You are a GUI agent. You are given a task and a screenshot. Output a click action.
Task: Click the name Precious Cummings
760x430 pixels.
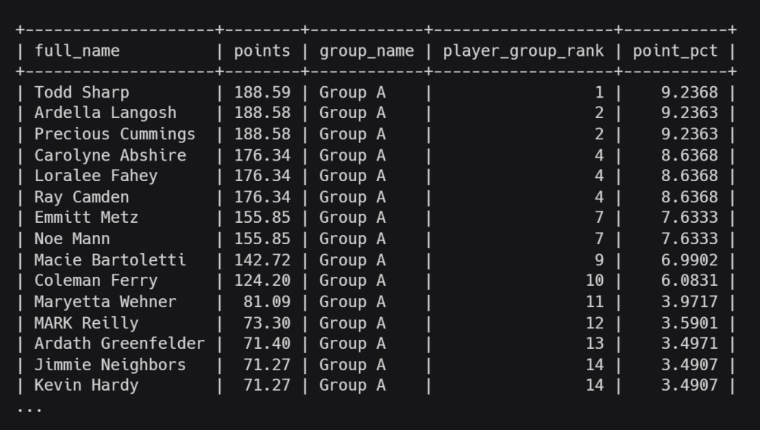(x=115, y=134)
